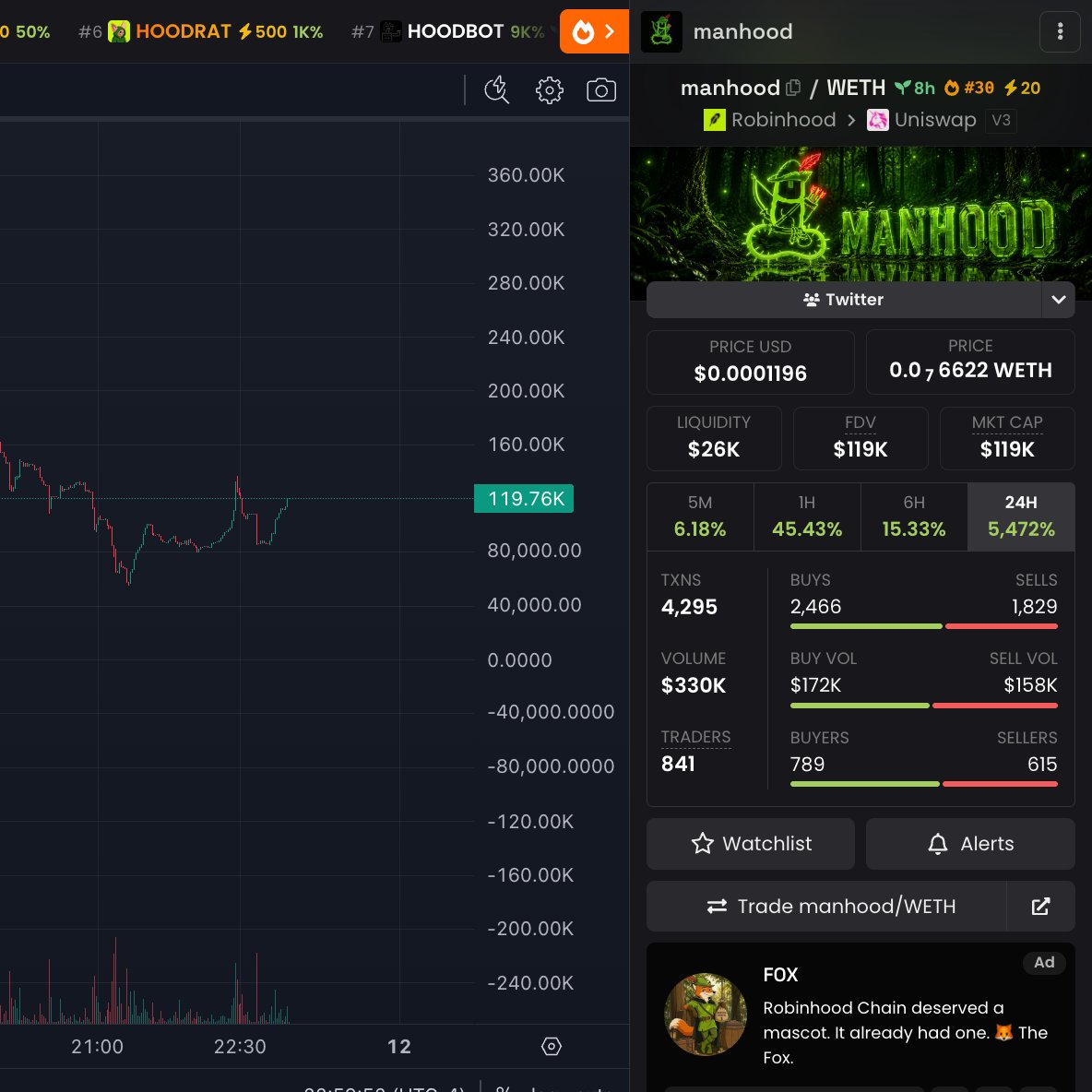Click the MANHOOD banner image

[x=861, y=214]
